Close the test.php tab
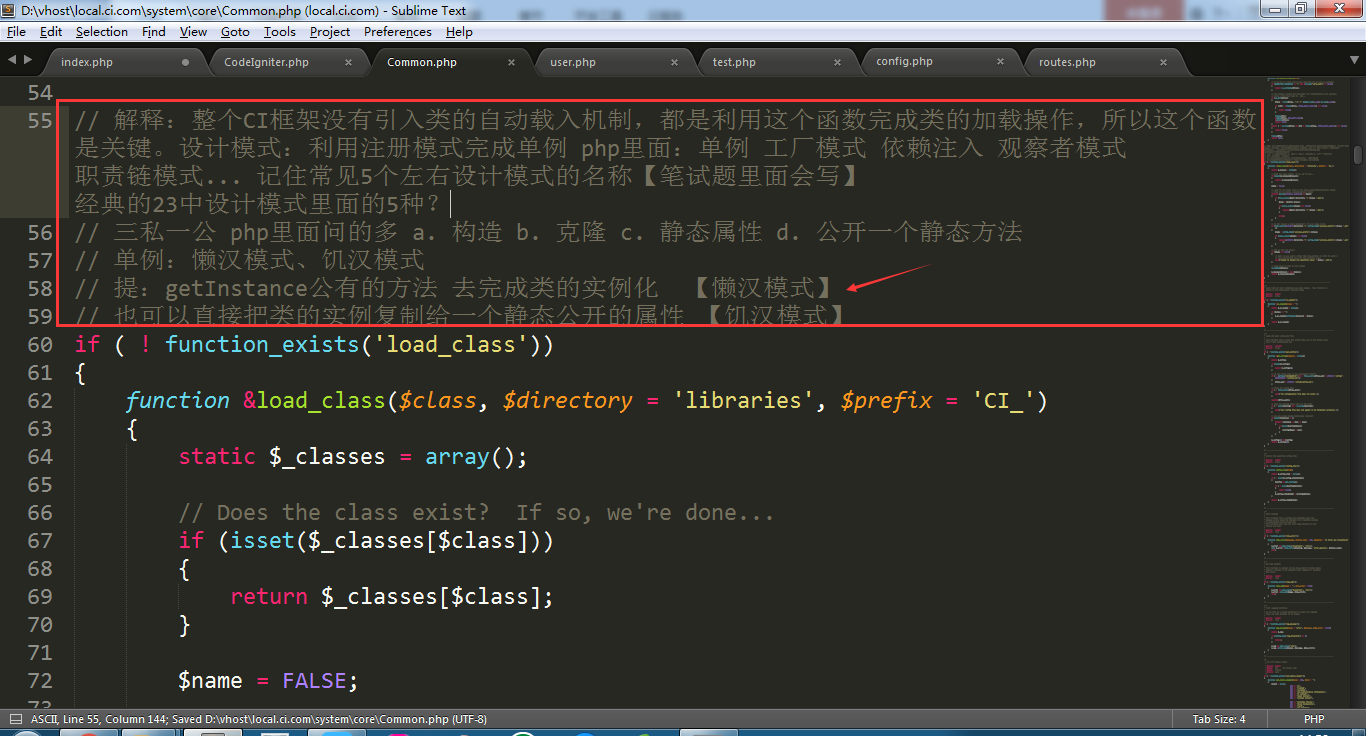Viewport: 1366px width, 736px height. coord(837,62)
